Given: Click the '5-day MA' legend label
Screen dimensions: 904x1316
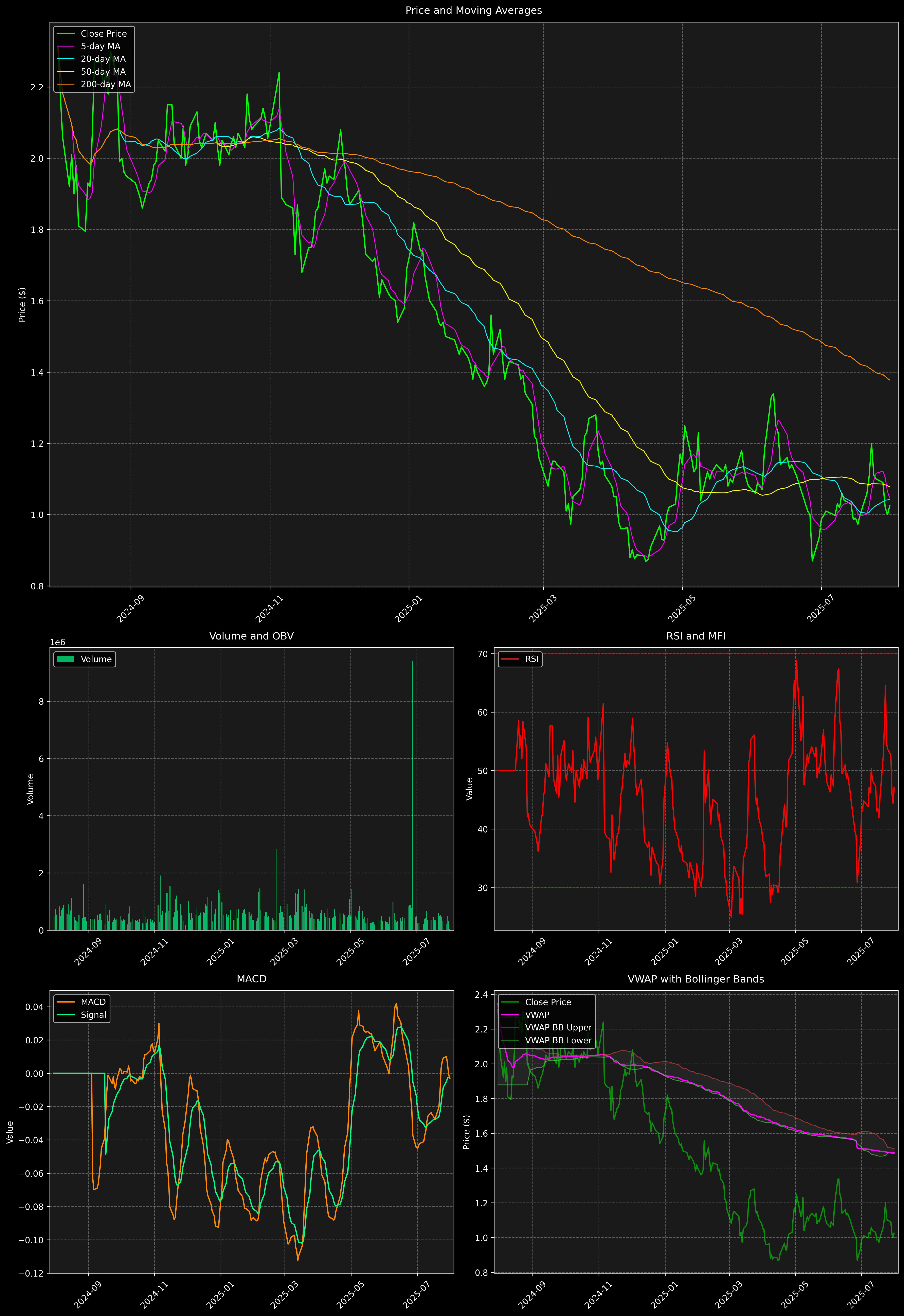Looking at the screenshot, I should [x=100, y=47].
